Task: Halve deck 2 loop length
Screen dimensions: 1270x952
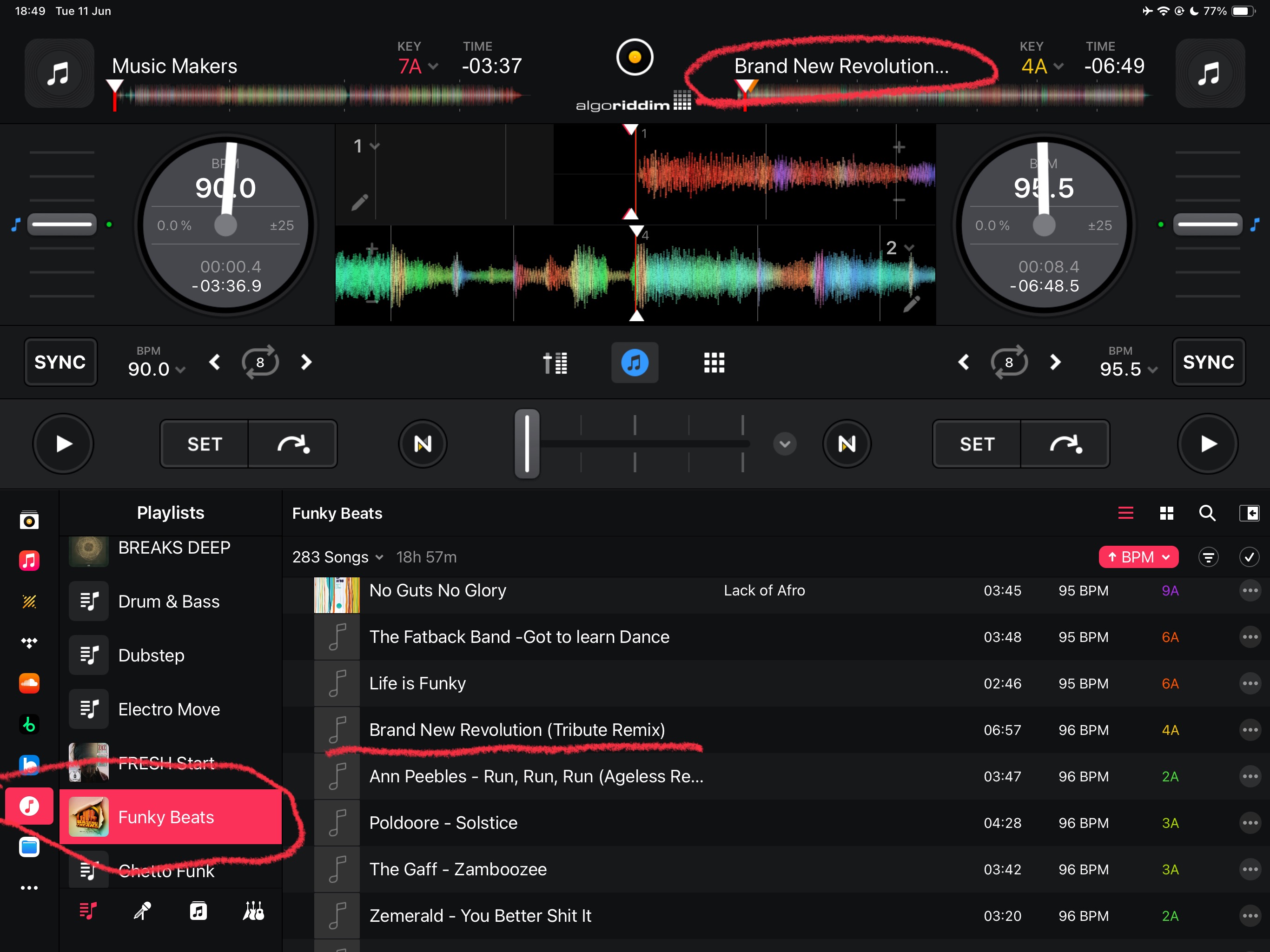Action: tap(963, 362)
